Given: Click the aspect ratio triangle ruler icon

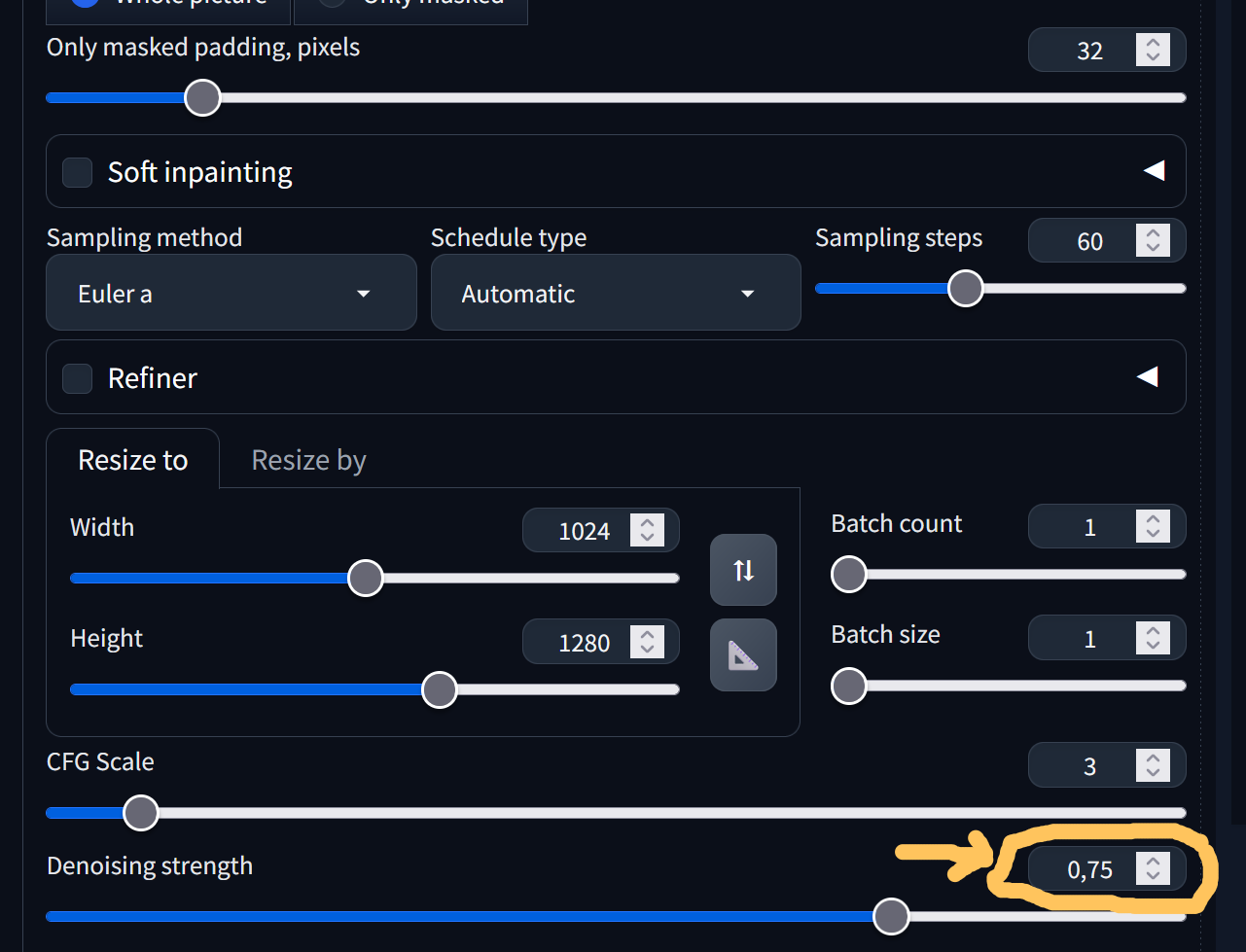Looking at the screenshot, I should [x=743, y=655].
